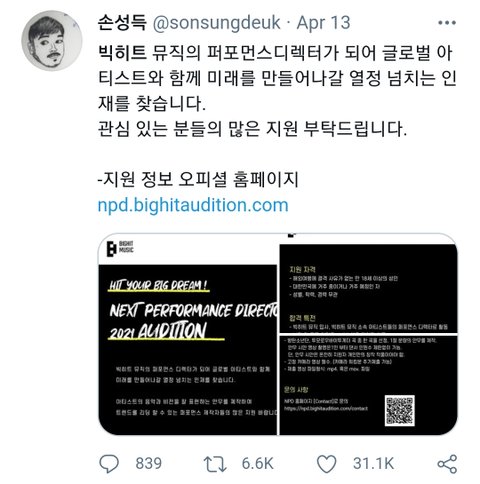480x484 pixels.
Task: Click the @sonsungdeuk handle
Action: click(217, 23)
